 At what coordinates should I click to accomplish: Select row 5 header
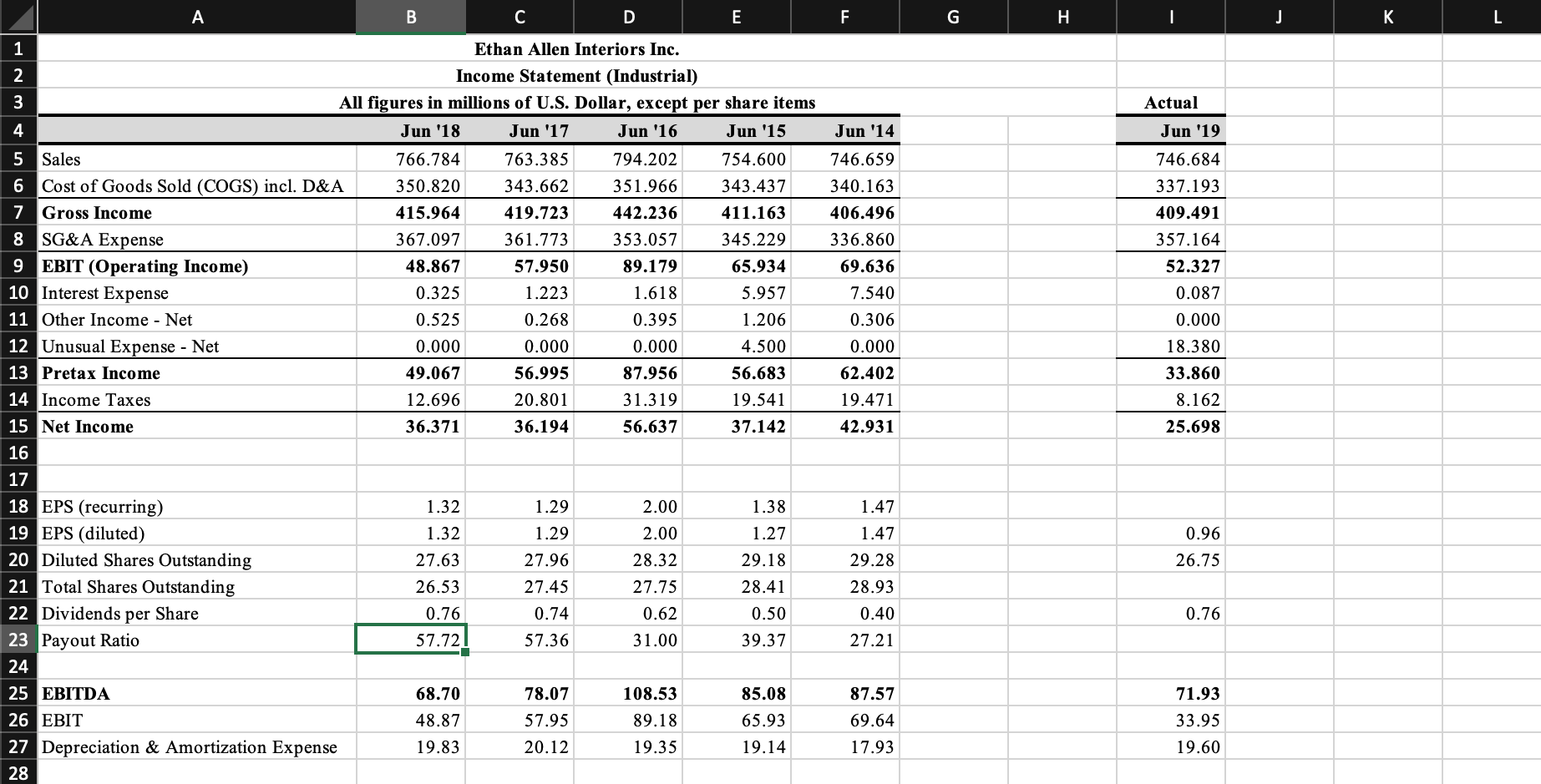pyautogui.click(x=18, y=159)
